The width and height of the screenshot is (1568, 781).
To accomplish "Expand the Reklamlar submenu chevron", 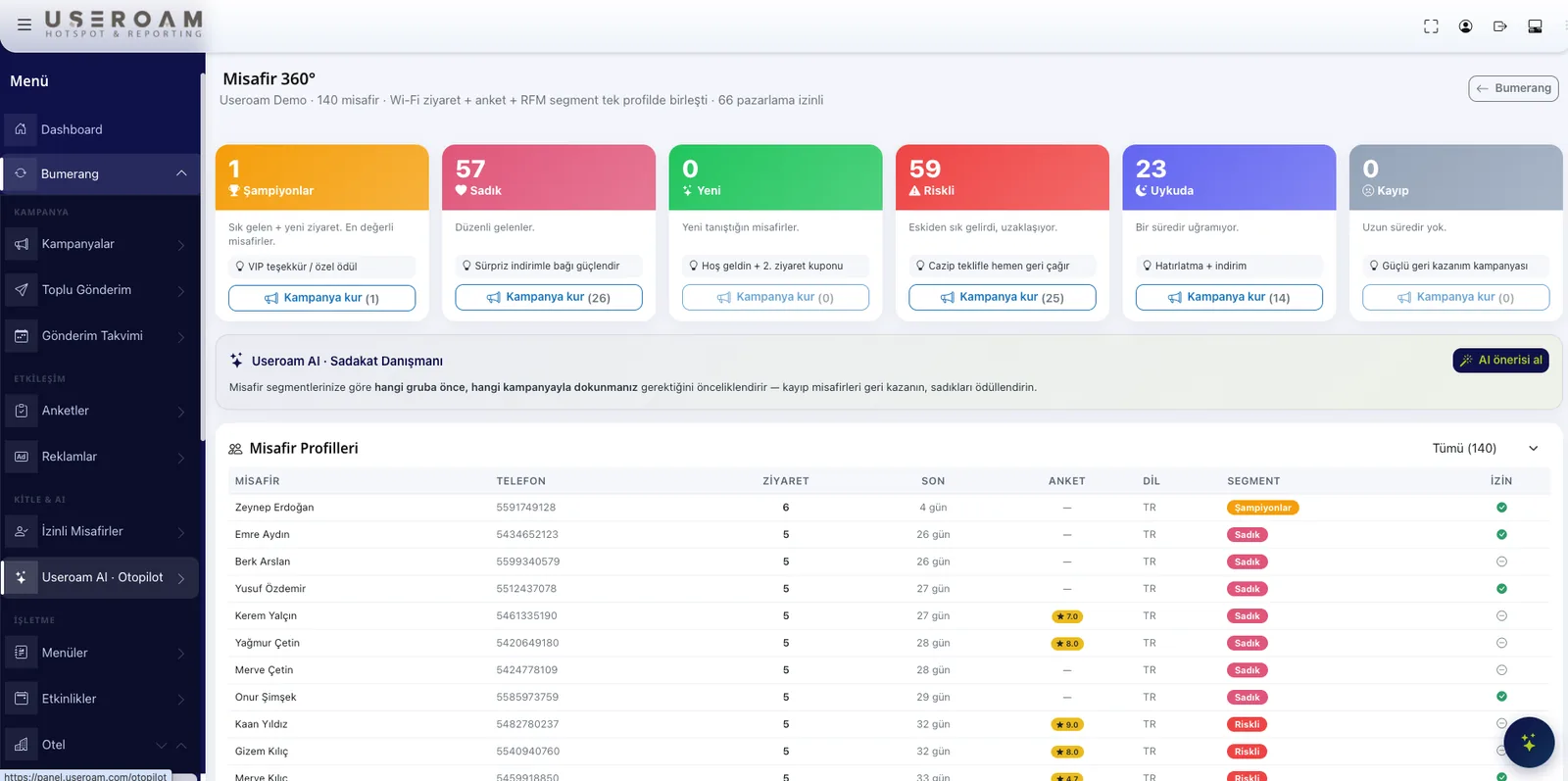I will 181,458.
